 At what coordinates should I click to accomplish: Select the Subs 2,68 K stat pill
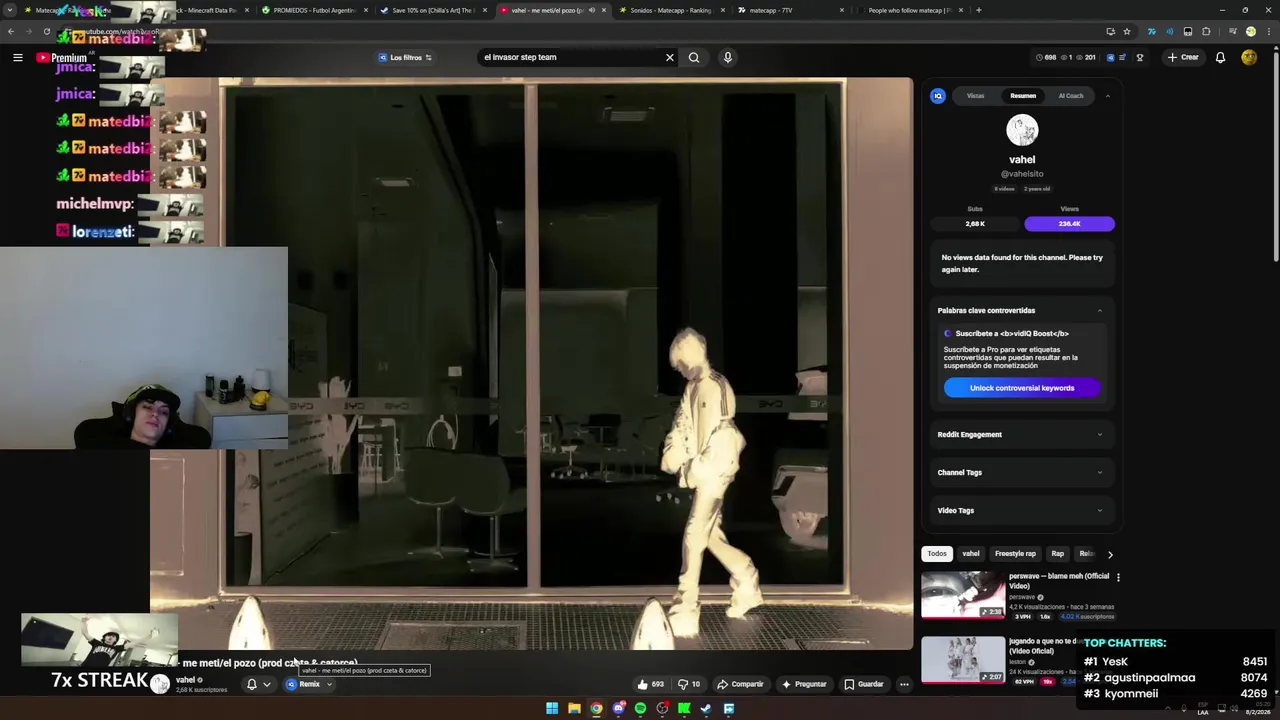tap(975, 224)
